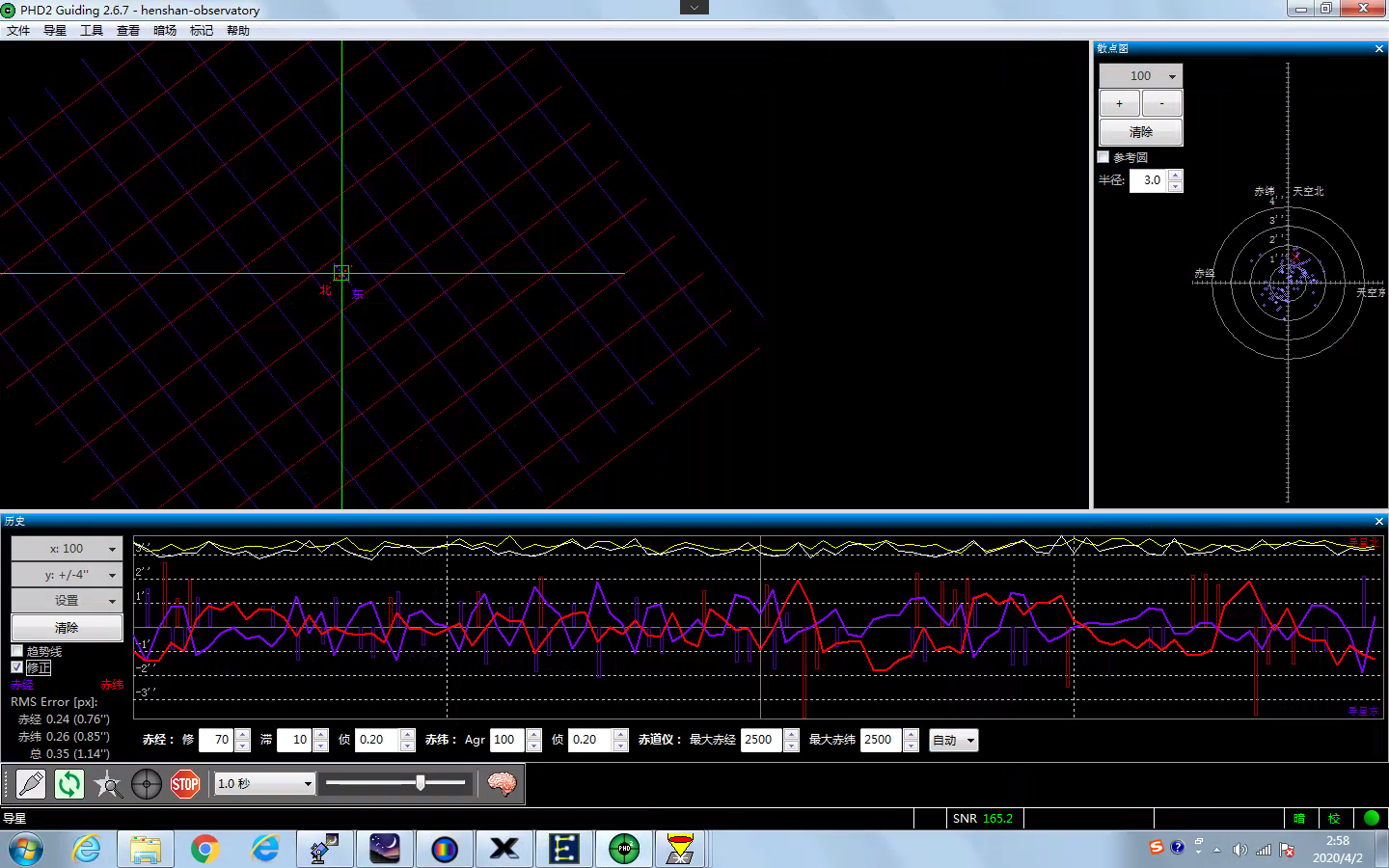Open the brain advanced settings icon

point(502,784)
